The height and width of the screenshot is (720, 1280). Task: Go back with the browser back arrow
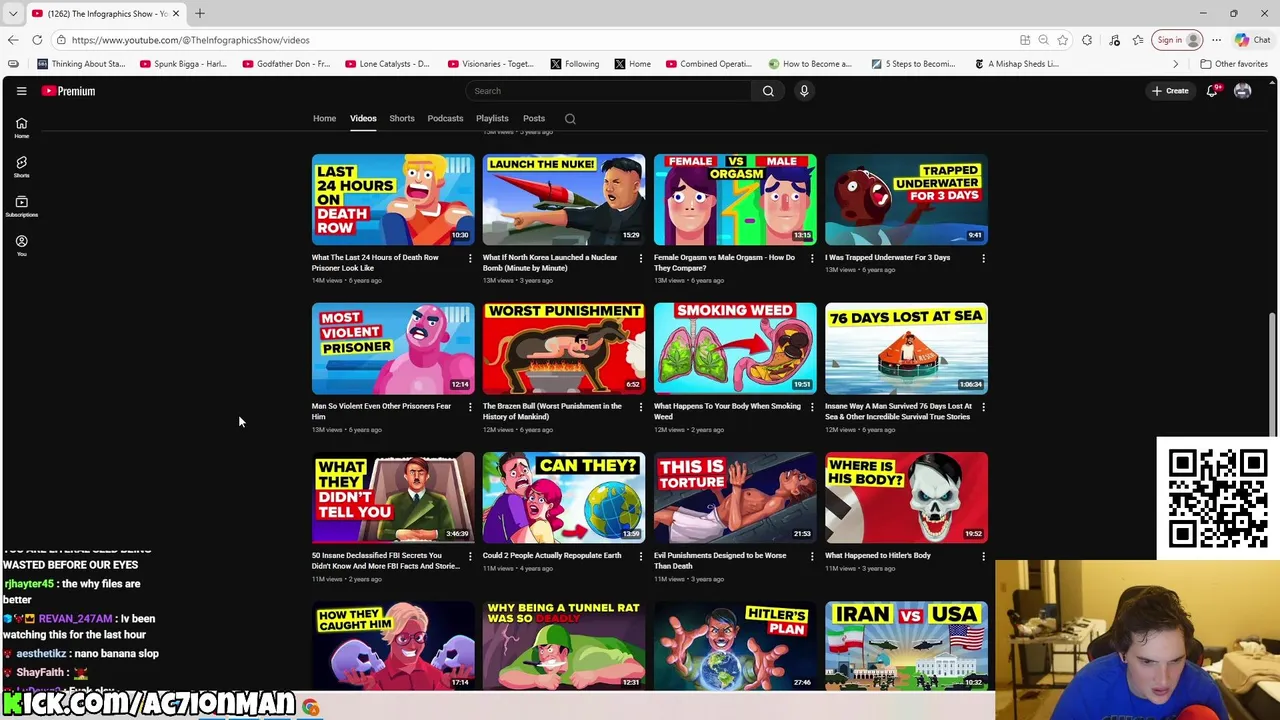[13, 40]
